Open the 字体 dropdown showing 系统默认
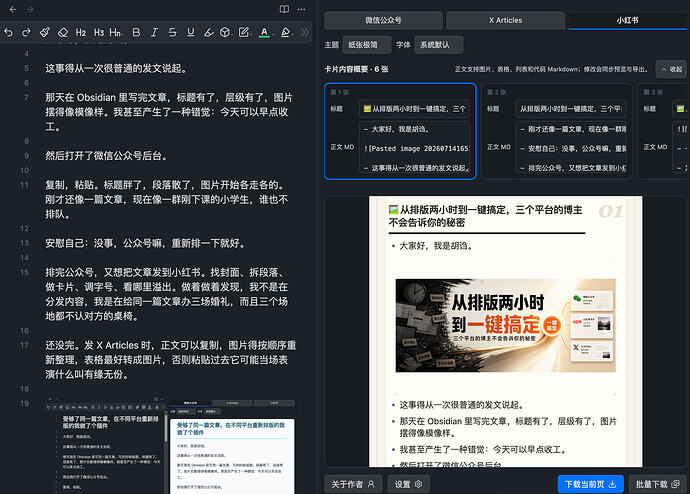 pyautogui.click(x=438, y=45)
